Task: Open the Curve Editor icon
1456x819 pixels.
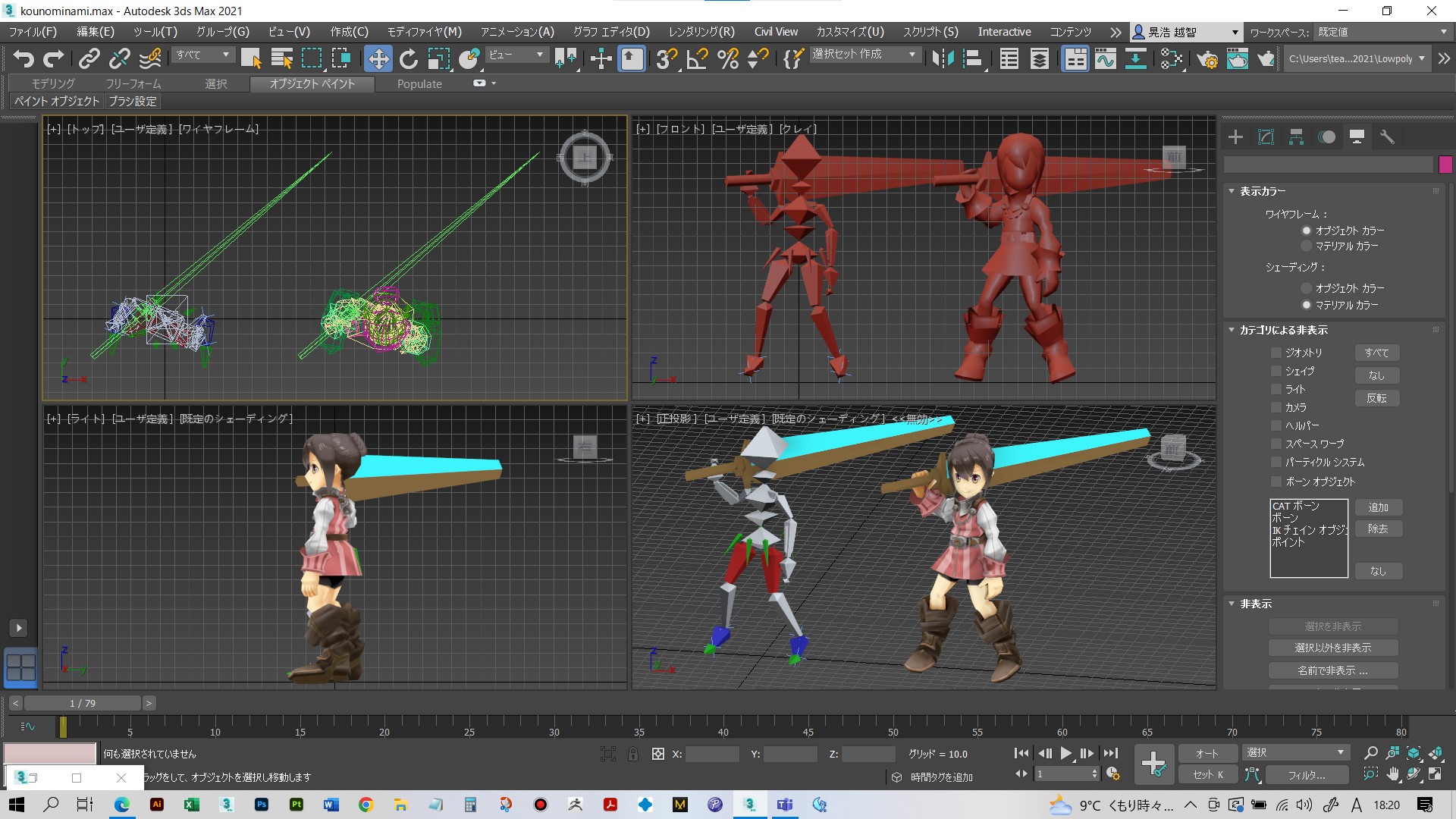Action: [1106, 58]
